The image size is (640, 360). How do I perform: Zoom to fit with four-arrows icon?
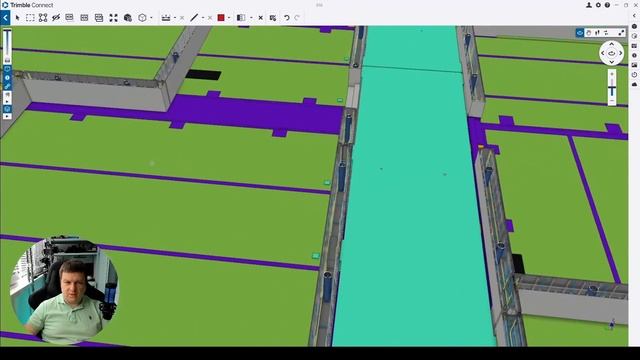(113, 18)
